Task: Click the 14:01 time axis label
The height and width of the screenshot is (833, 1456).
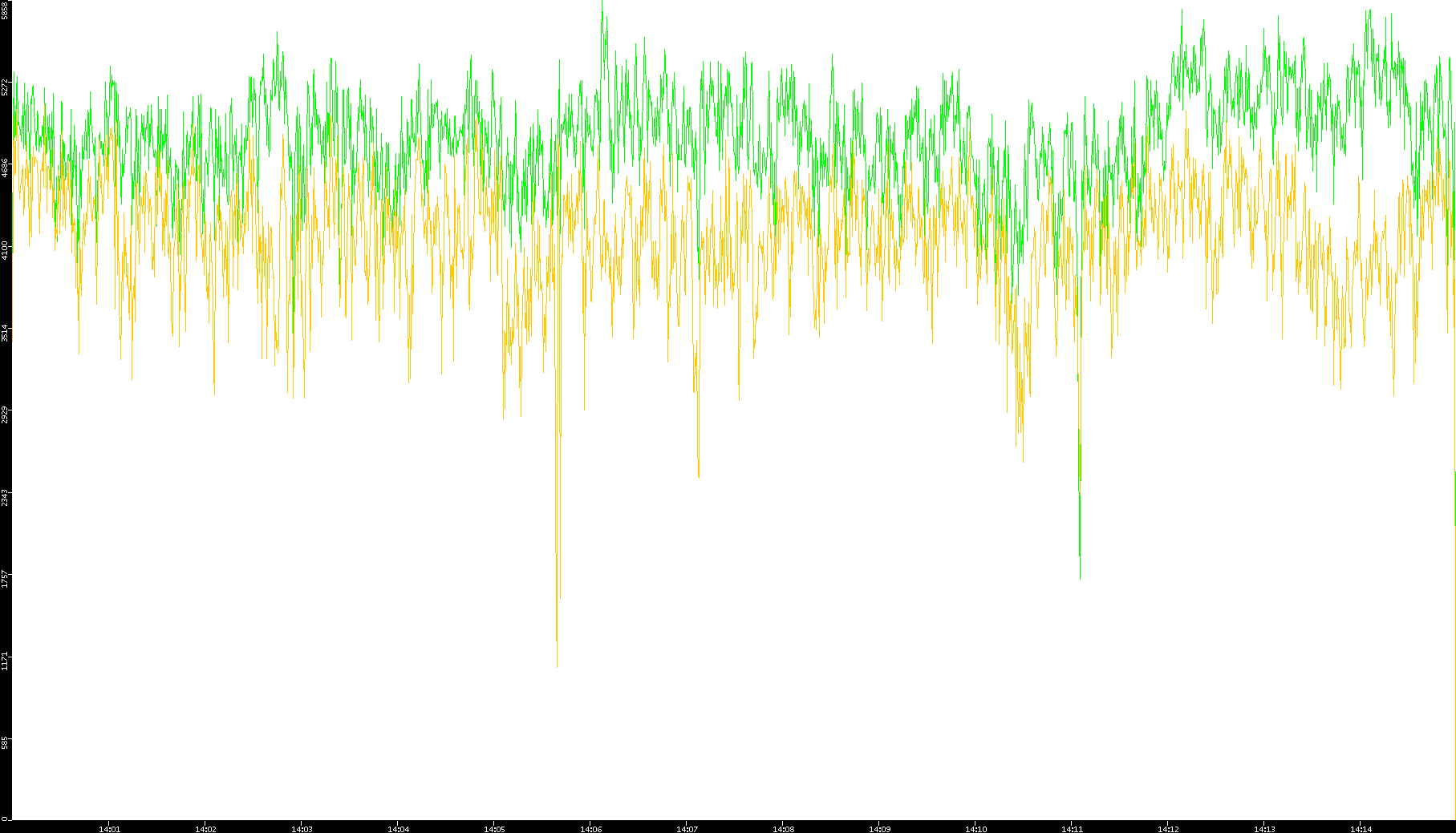Action: pyautogui.click(x=109, y=828)
